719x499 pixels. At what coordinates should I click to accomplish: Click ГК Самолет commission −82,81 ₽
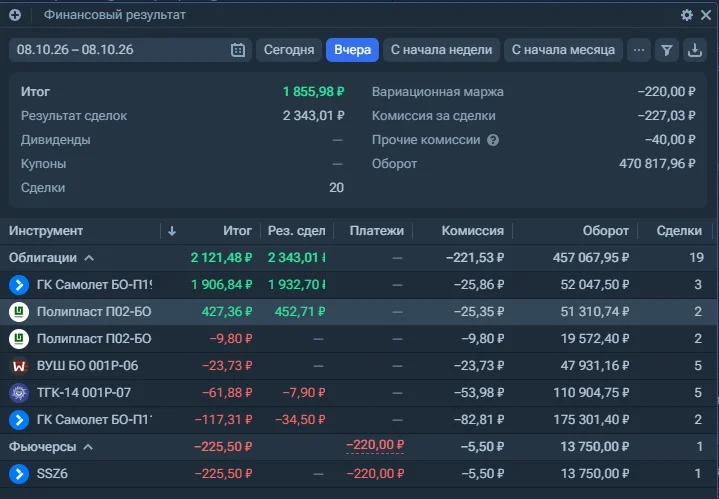coord(479,420)
